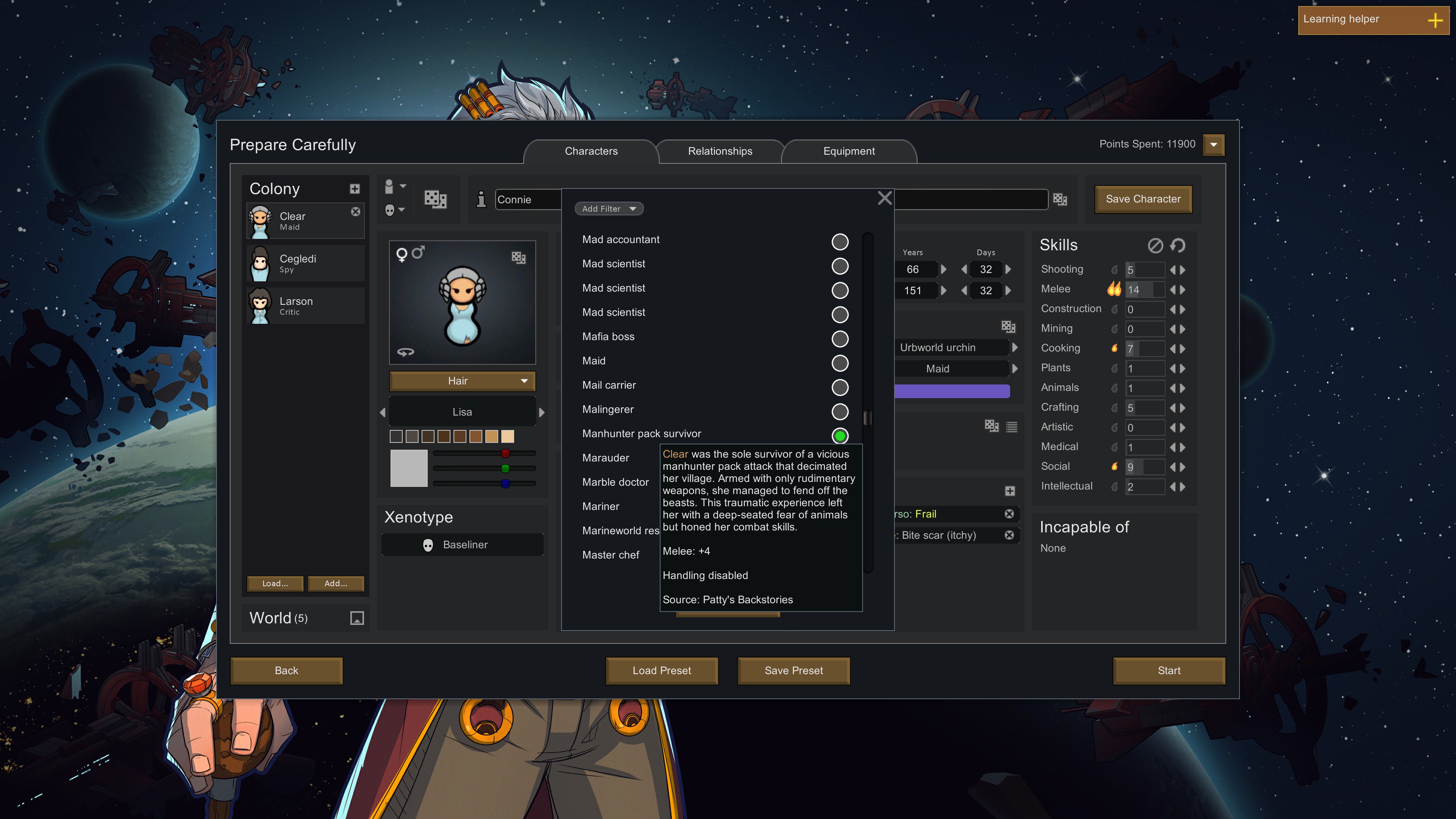The height and width of the screenshot is (819, 1456).
Task: Click the Save Character button
Action: tap(1143, 199)
